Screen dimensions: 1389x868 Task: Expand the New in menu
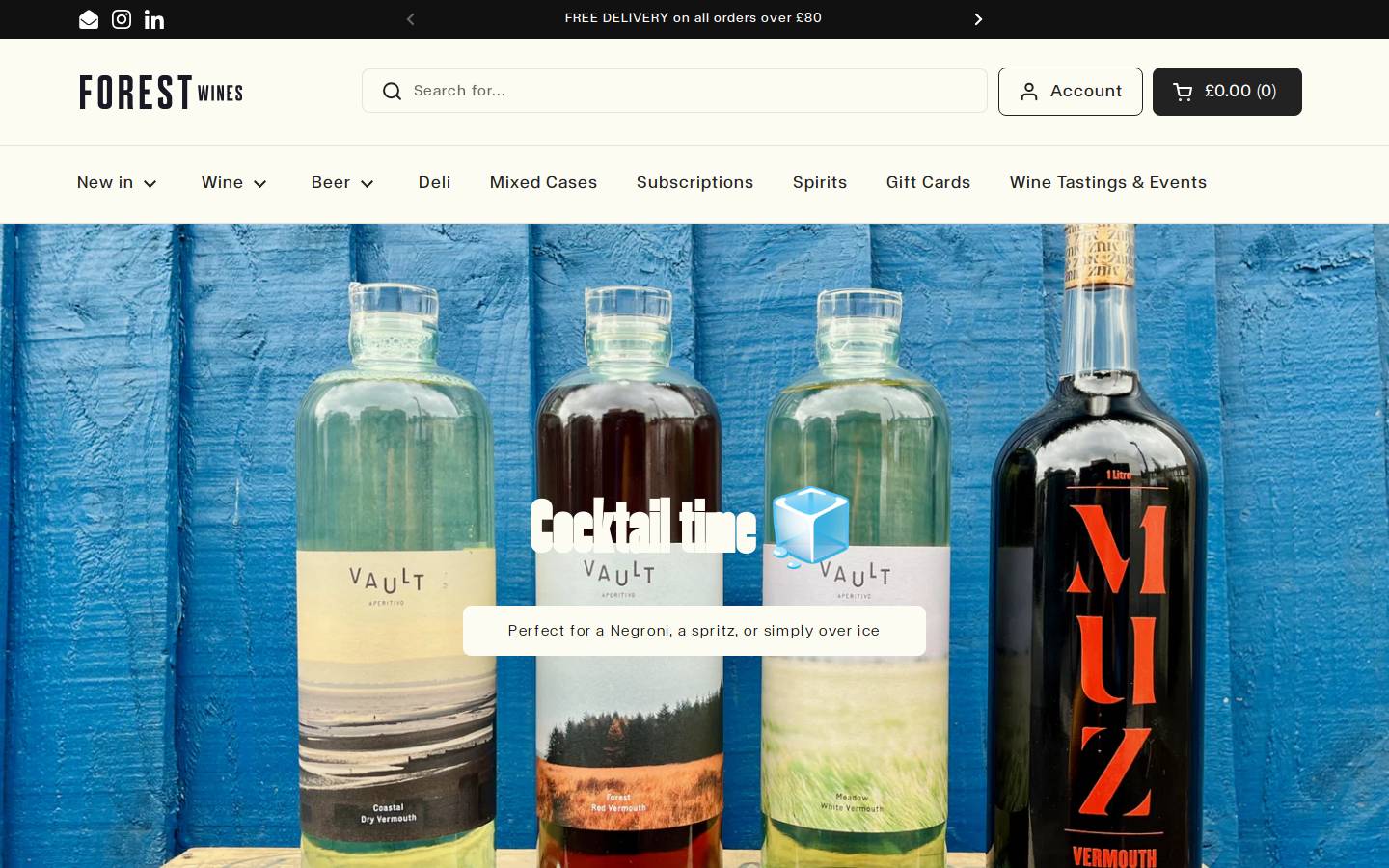(x=117, y=183)
